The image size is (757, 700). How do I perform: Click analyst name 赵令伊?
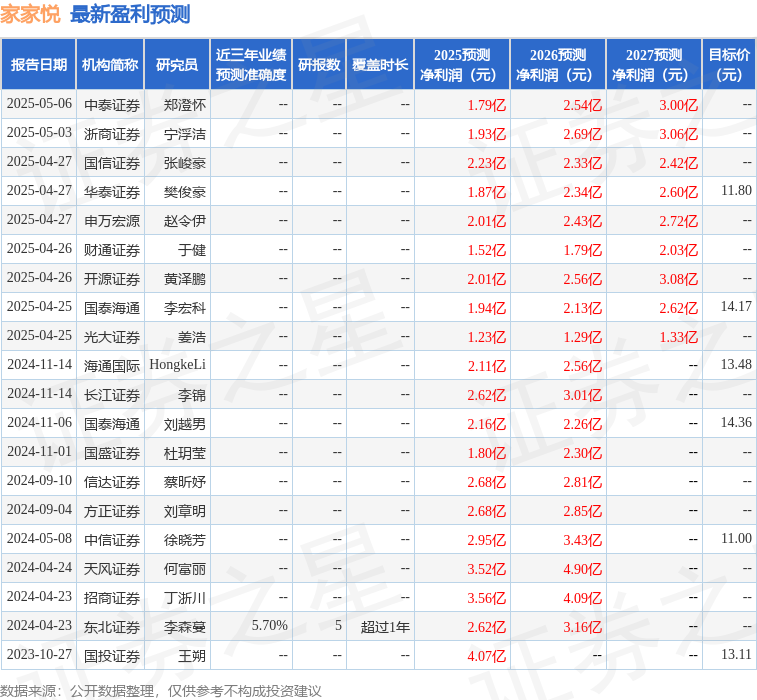point(184,221)
